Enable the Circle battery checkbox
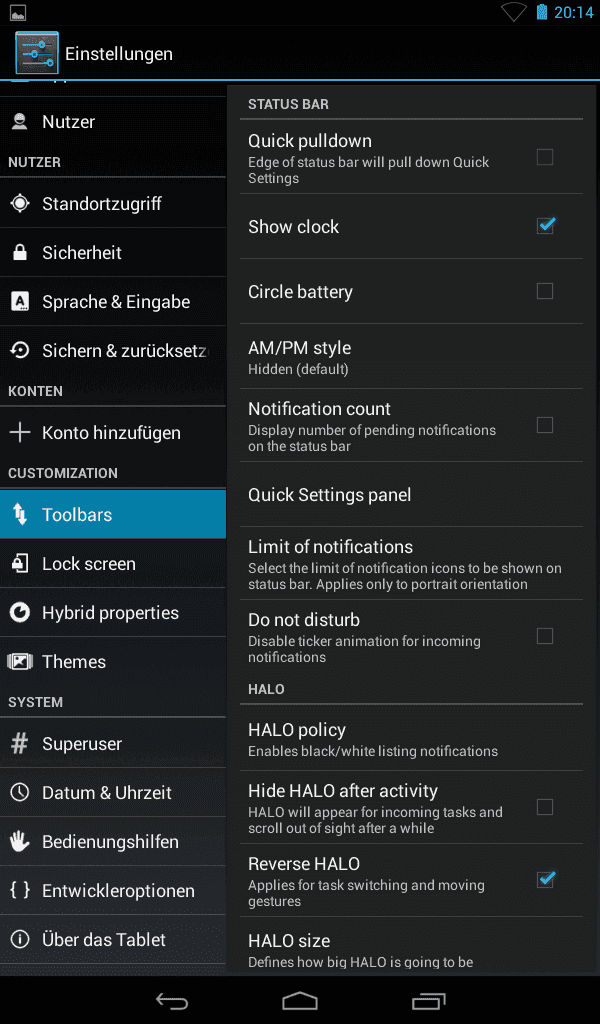 (x=545, y=291)
